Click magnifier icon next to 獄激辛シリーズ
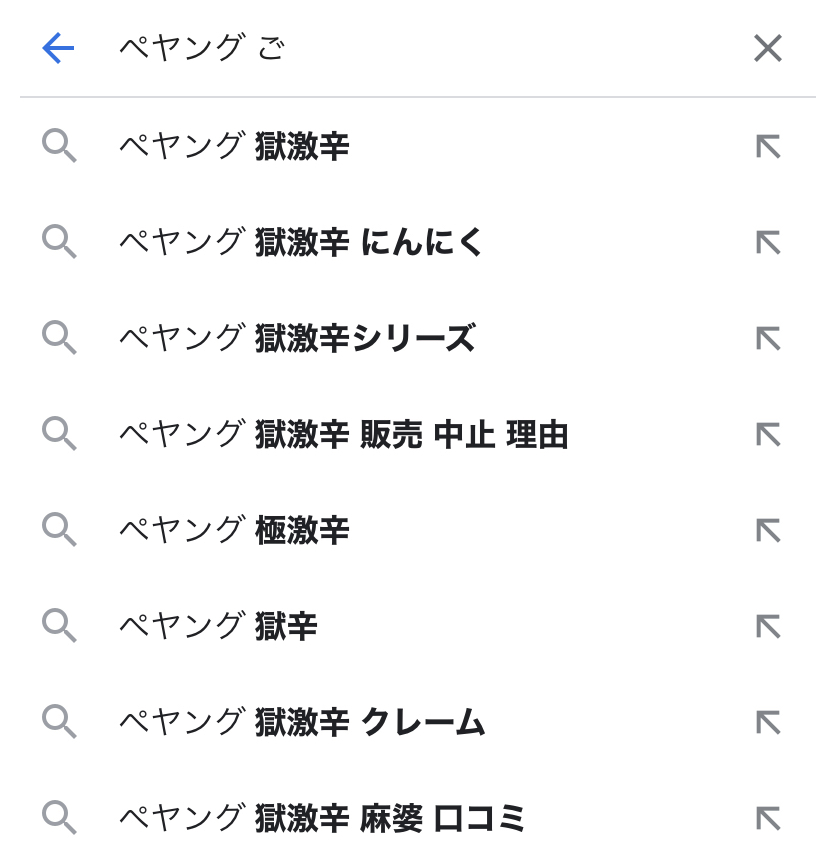The image size is (828, 864). tap(60, 339)
